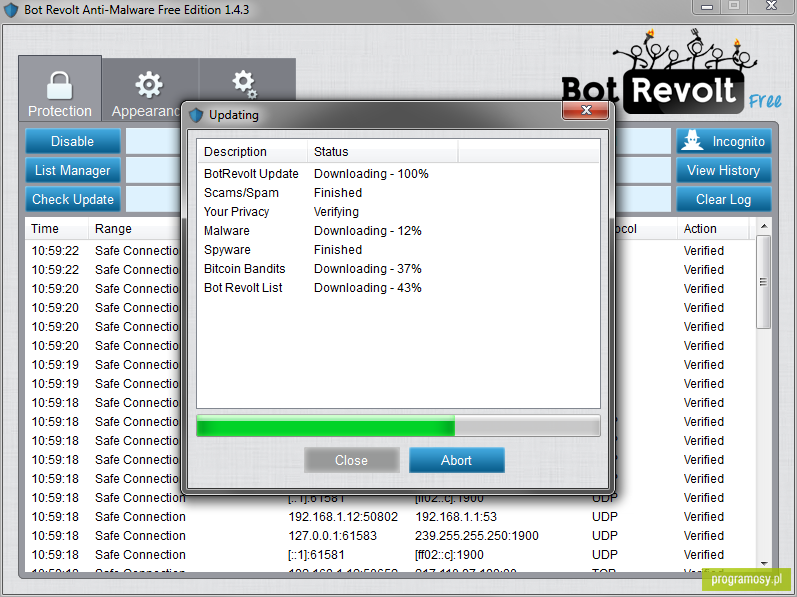Switch to the Appearance tab
This screenshot has height=597, width=797.
coord(146,90)
